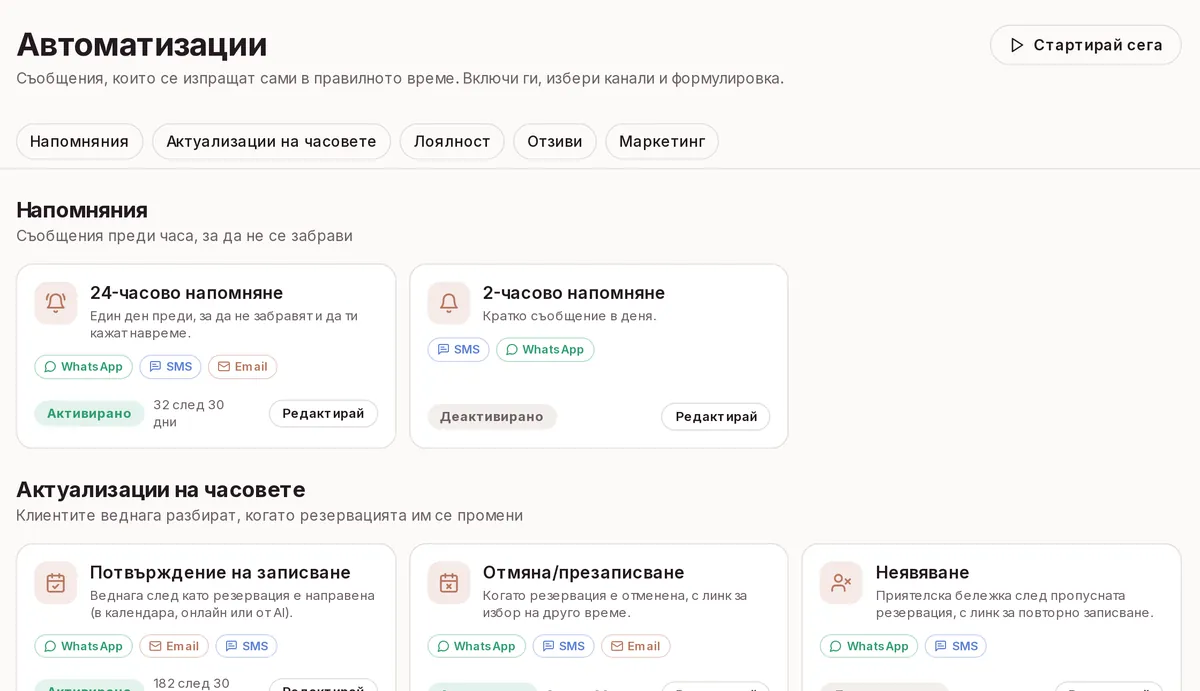
Task: Click SMS chip in 2-часово напомняне card
Action: click(458, 350)
